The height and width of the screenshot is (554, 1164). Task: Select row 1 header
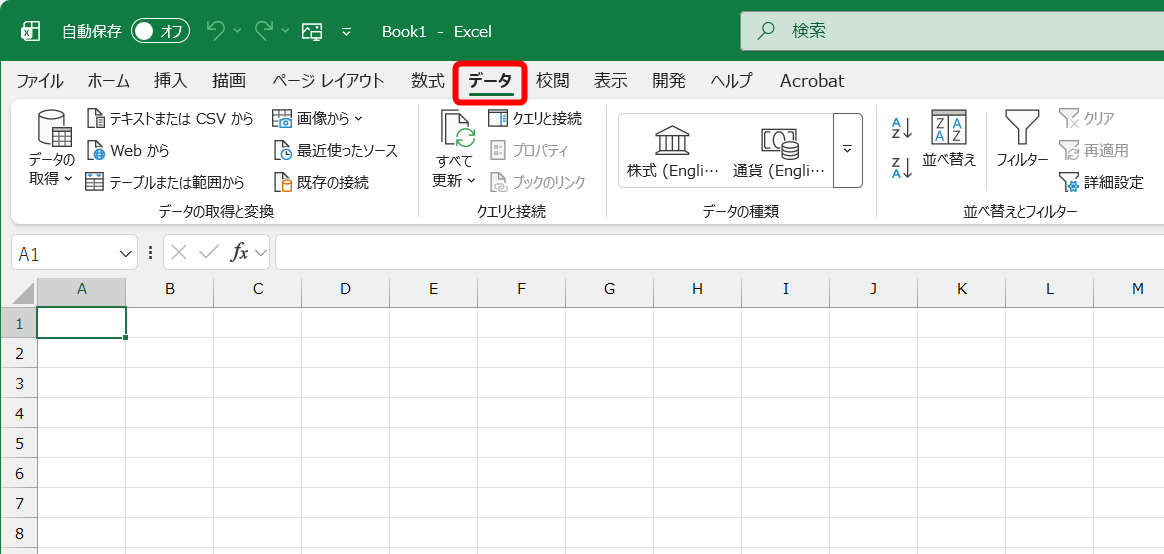(19, 323)
